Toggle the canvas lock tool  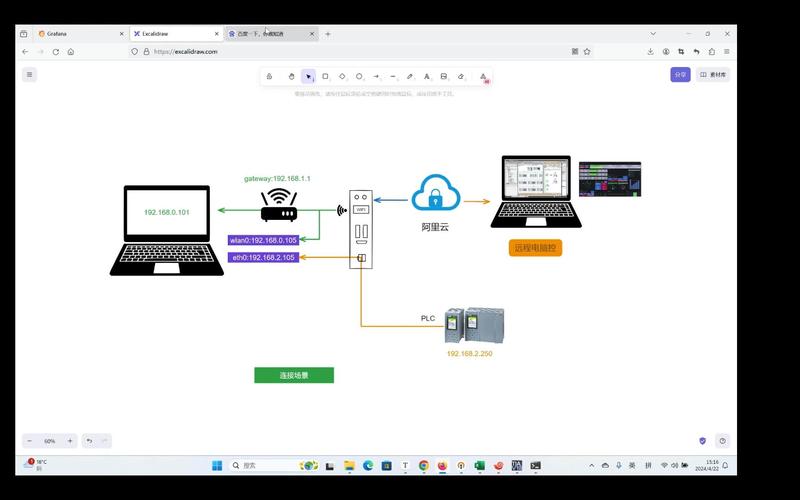pyautogui.click(x=270, y=76)
